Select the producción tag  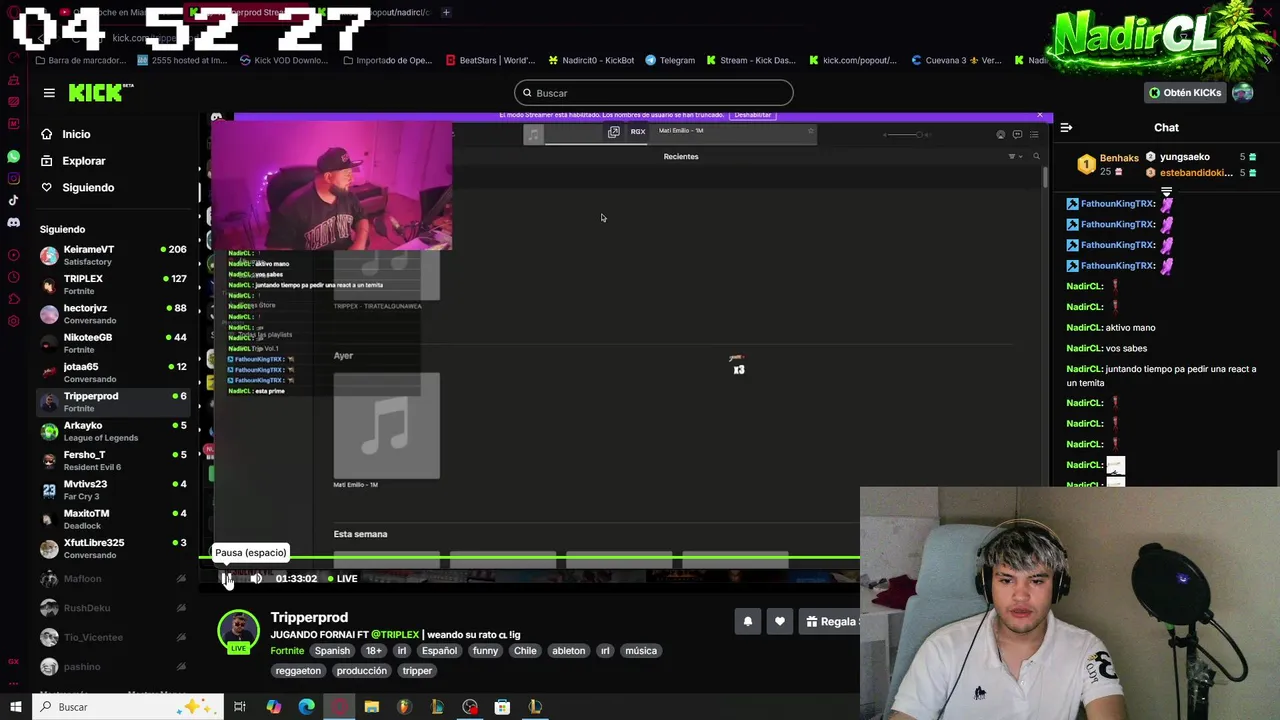[361, 671]
